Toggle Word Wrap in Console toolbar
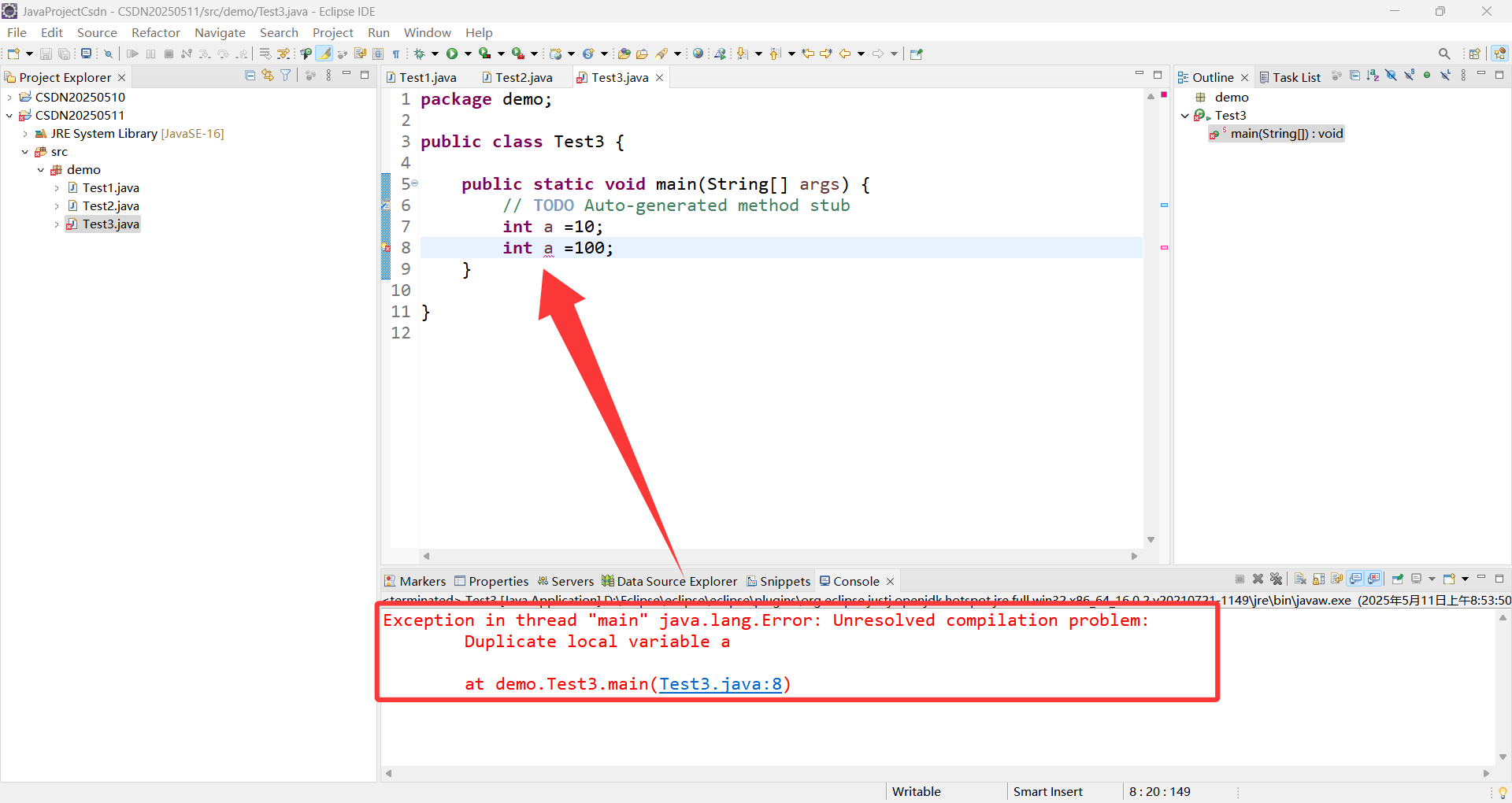The height and width of the screenshot is (803, 1512). coord(1337,579)
